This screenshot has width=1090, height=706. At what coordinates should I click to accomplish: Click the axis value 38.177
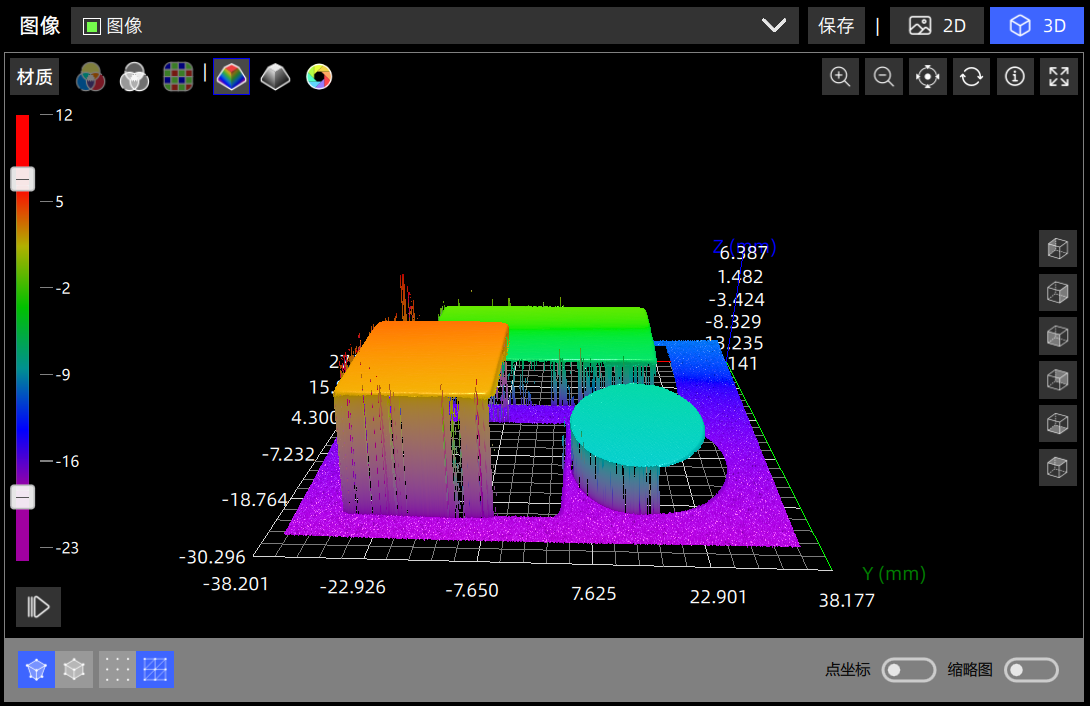click(x=847, y=600)
